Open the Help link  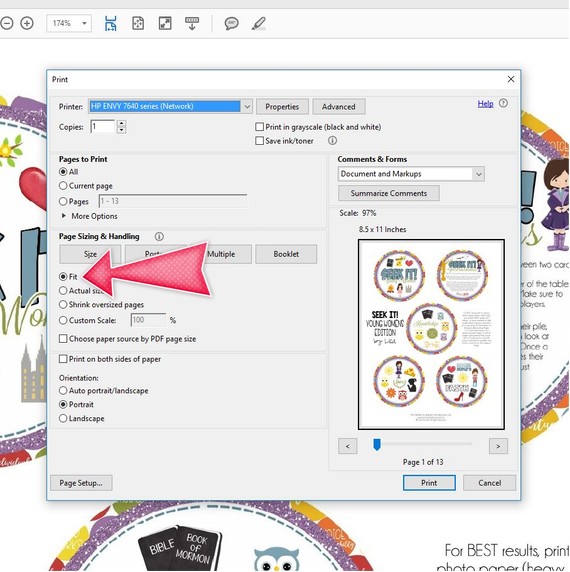coord(485,104)
